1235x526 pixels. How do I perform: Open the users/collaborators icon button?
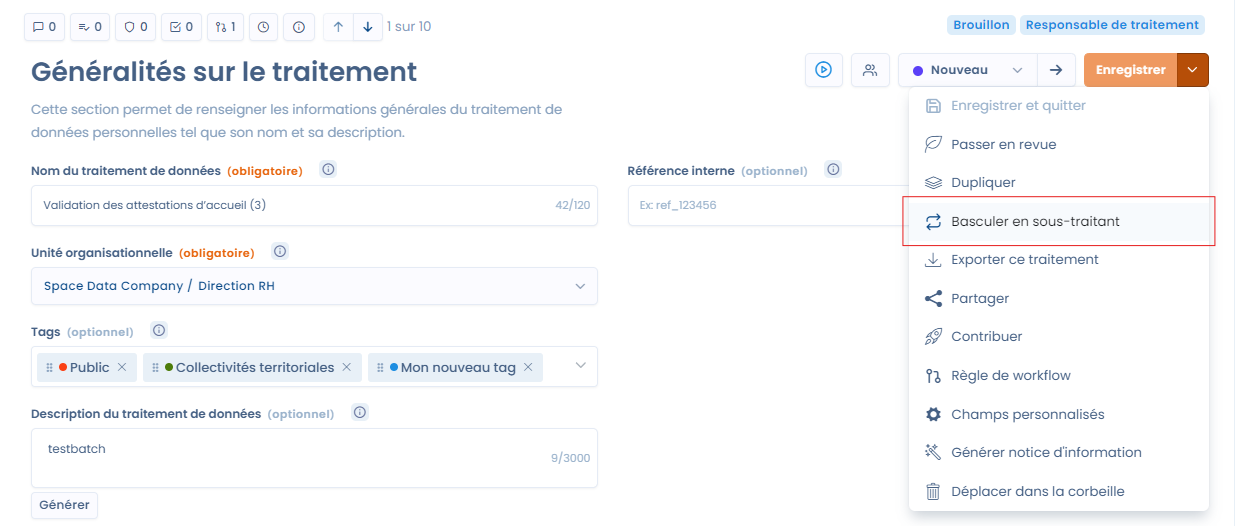click(870, 70)
